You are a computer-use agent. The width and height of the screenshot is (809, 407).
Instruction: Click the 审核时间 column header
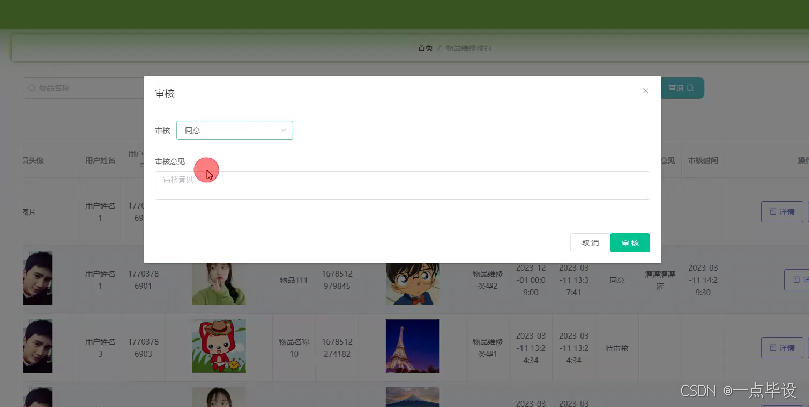[x=703, y=160]
